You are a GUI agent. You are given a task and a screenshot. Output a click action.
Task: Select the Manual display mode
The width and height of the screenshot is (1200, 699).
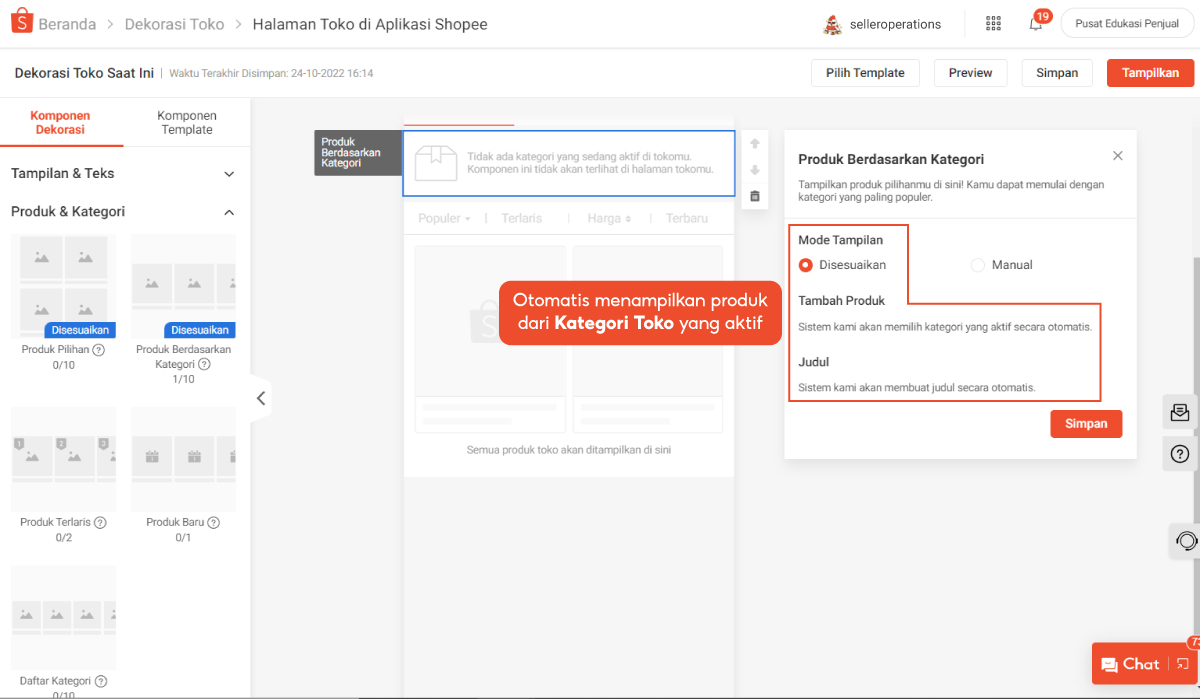click(978, 265)
